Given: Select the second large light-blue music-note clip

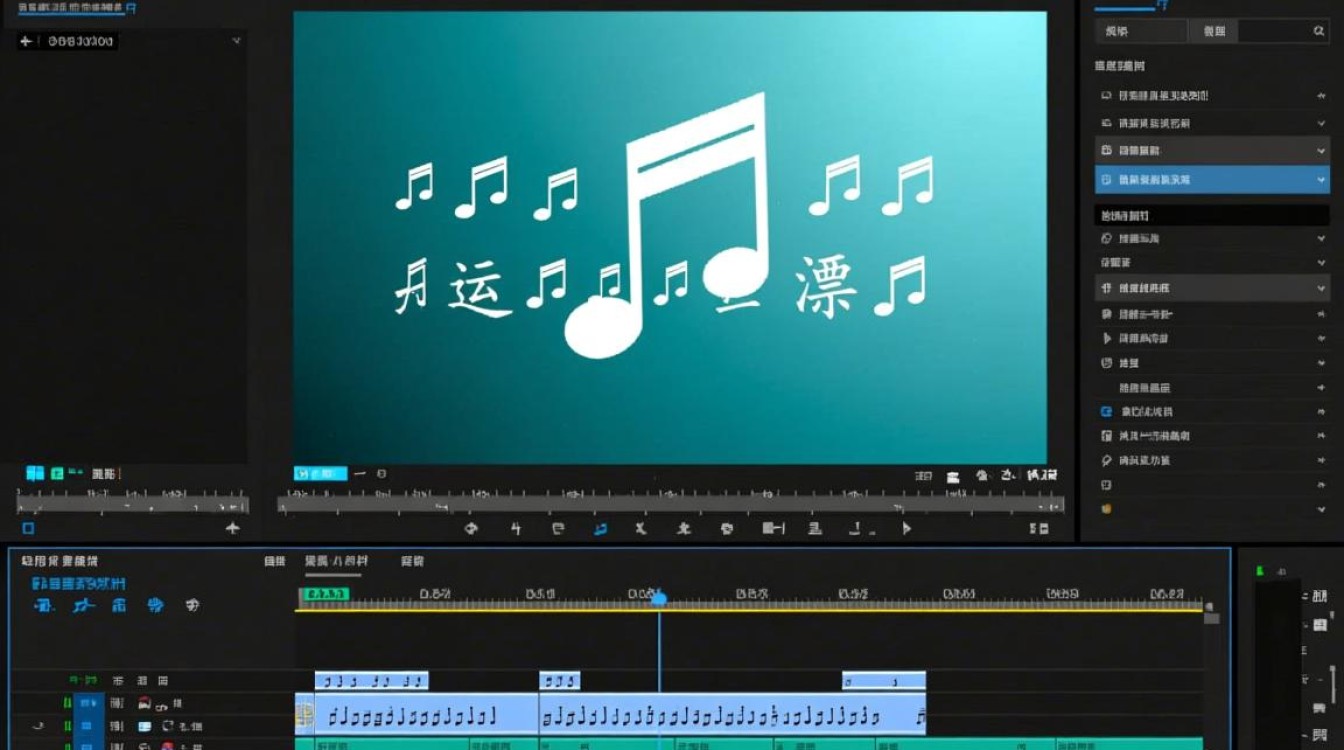Looking at the screenshot, I should pos(733,716).
